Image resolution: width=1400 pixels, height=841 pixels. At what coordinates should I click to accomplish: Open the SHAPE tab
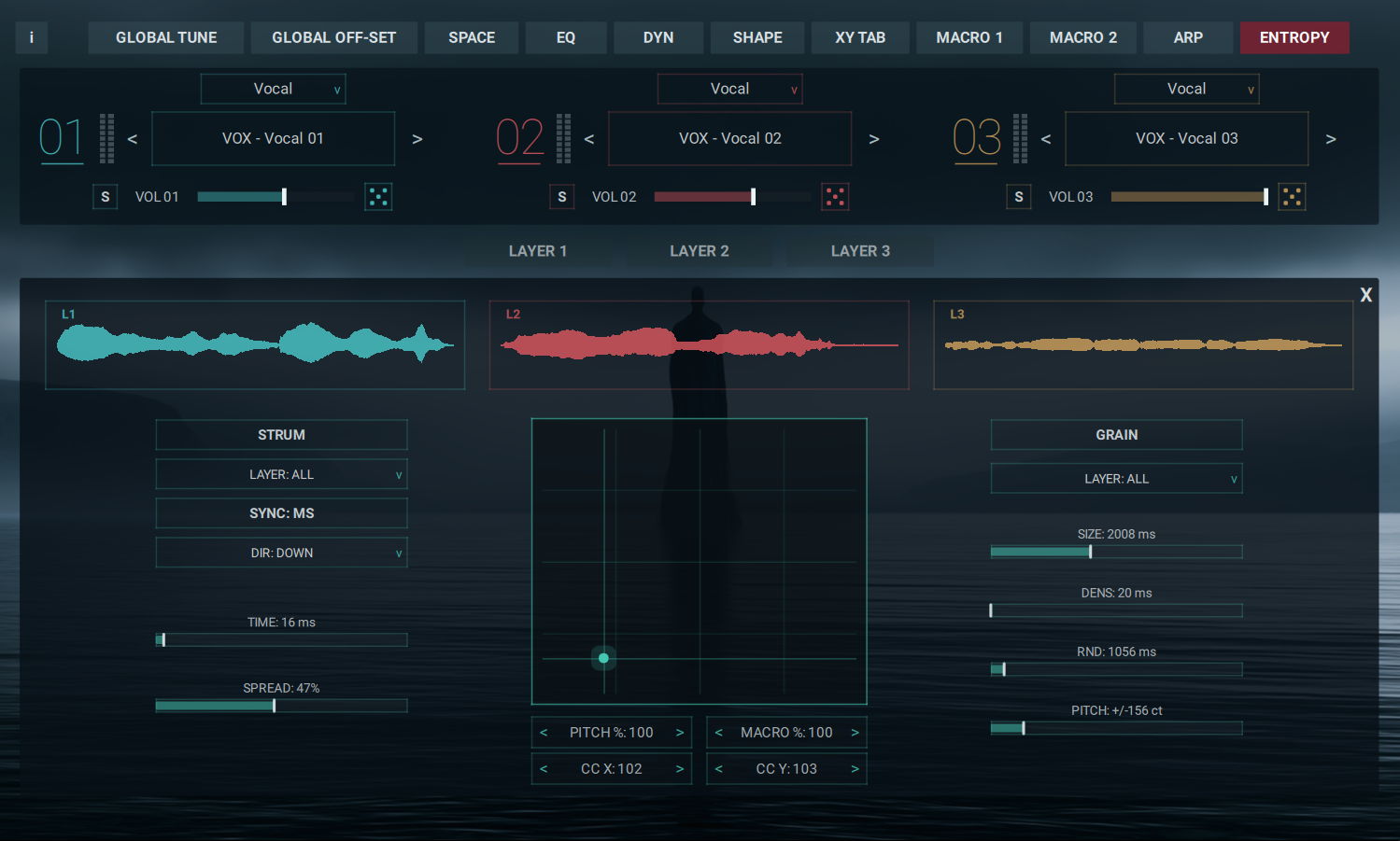click(x=757, y=37)
